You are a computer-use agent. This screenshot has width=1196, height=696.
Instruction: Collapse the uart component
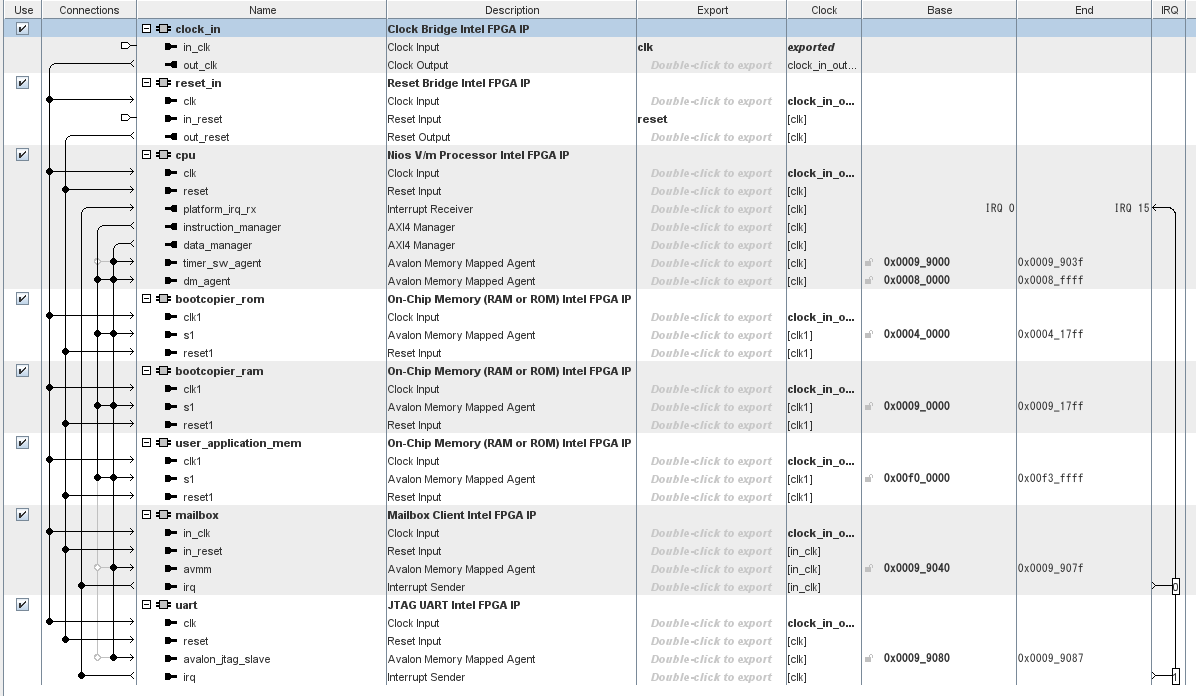[146, 605]
